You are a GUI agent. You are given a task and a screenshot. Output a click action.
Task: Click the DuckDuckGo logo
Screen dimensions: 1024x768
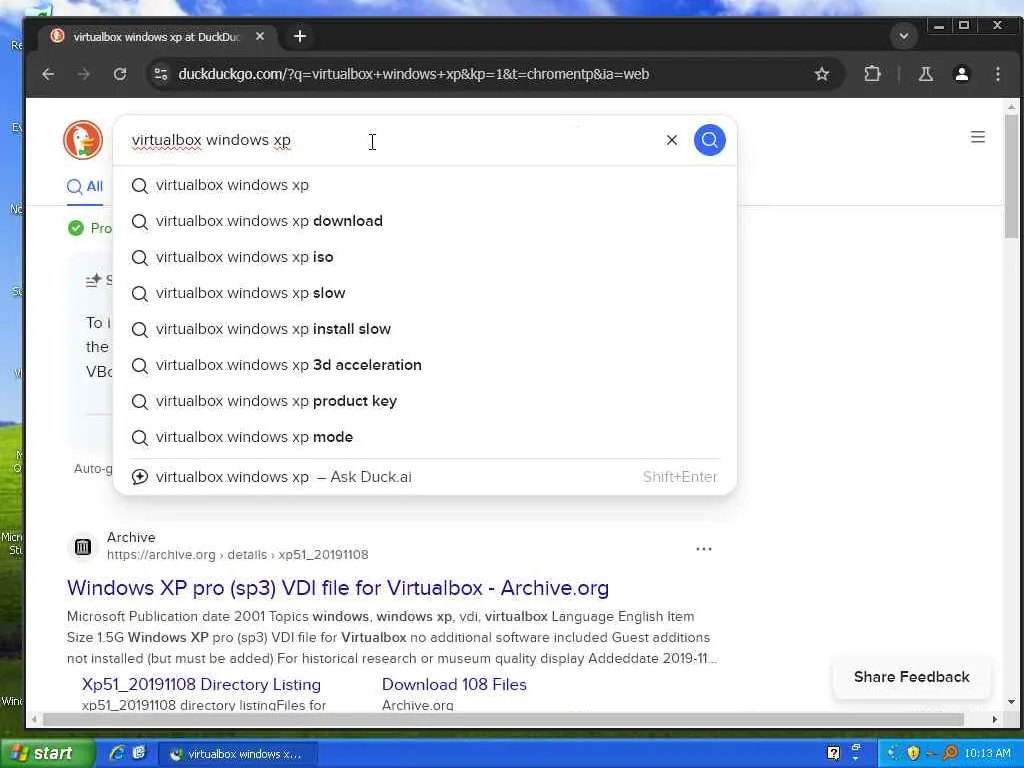tap(83, 140)
